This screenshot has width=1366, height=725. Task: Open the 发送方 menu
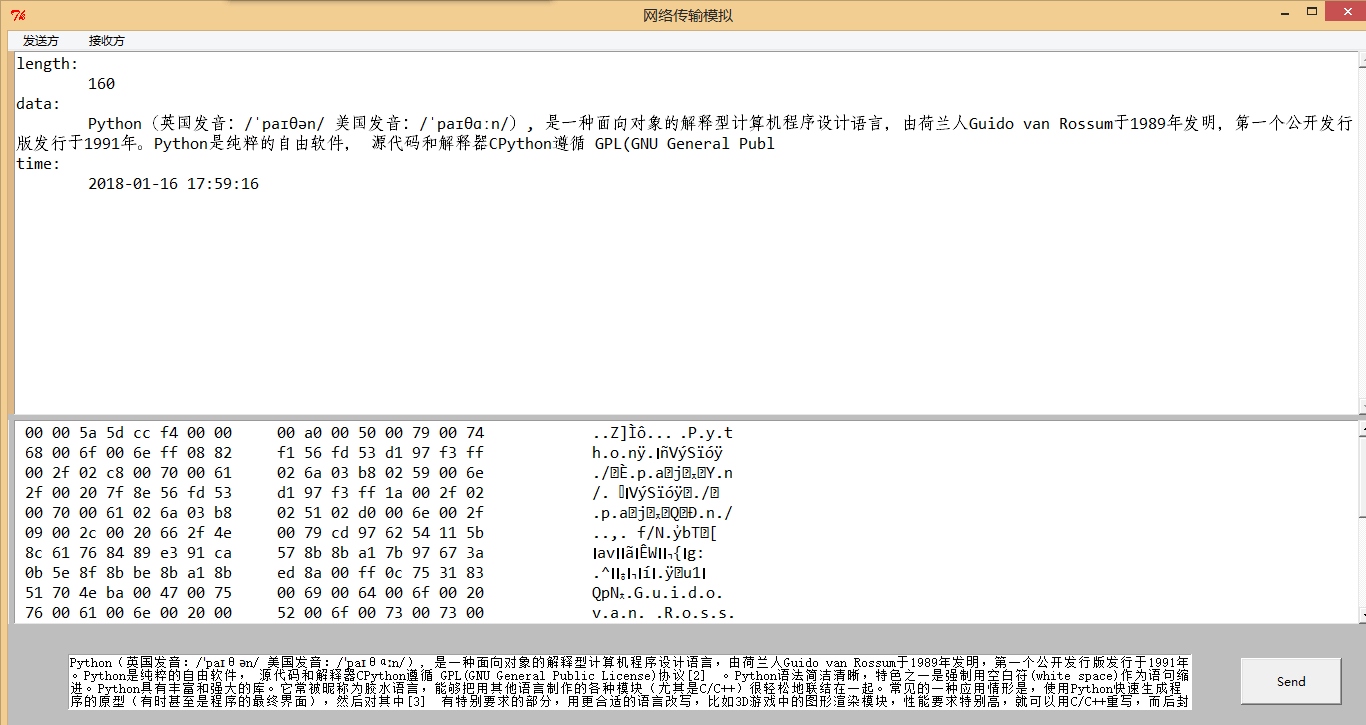coord(41,41)
